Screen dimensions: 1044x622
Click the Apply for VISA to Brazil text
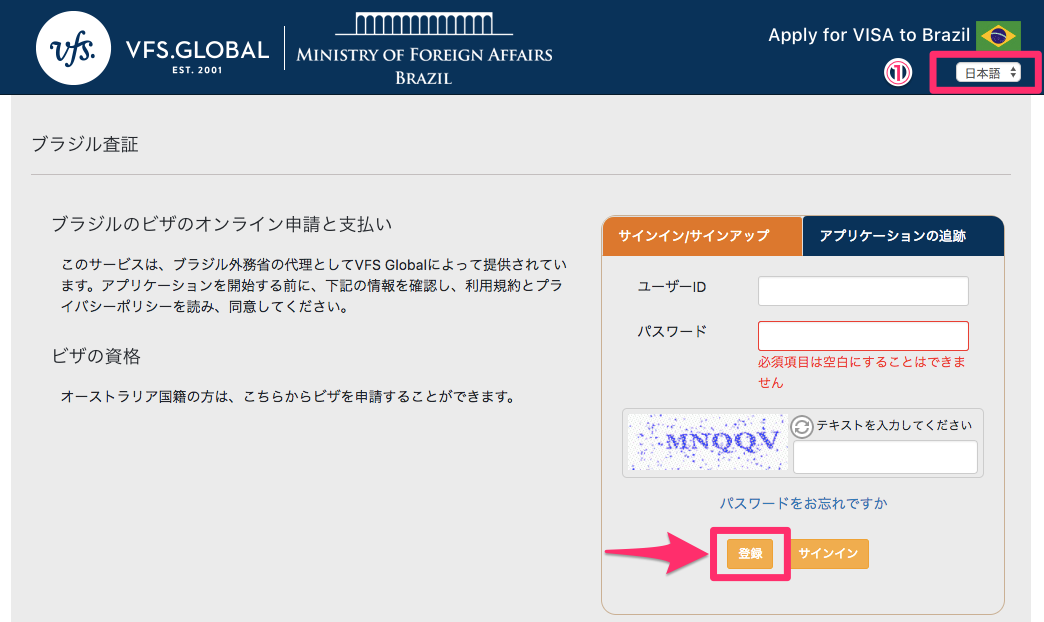tap(869, 35)
